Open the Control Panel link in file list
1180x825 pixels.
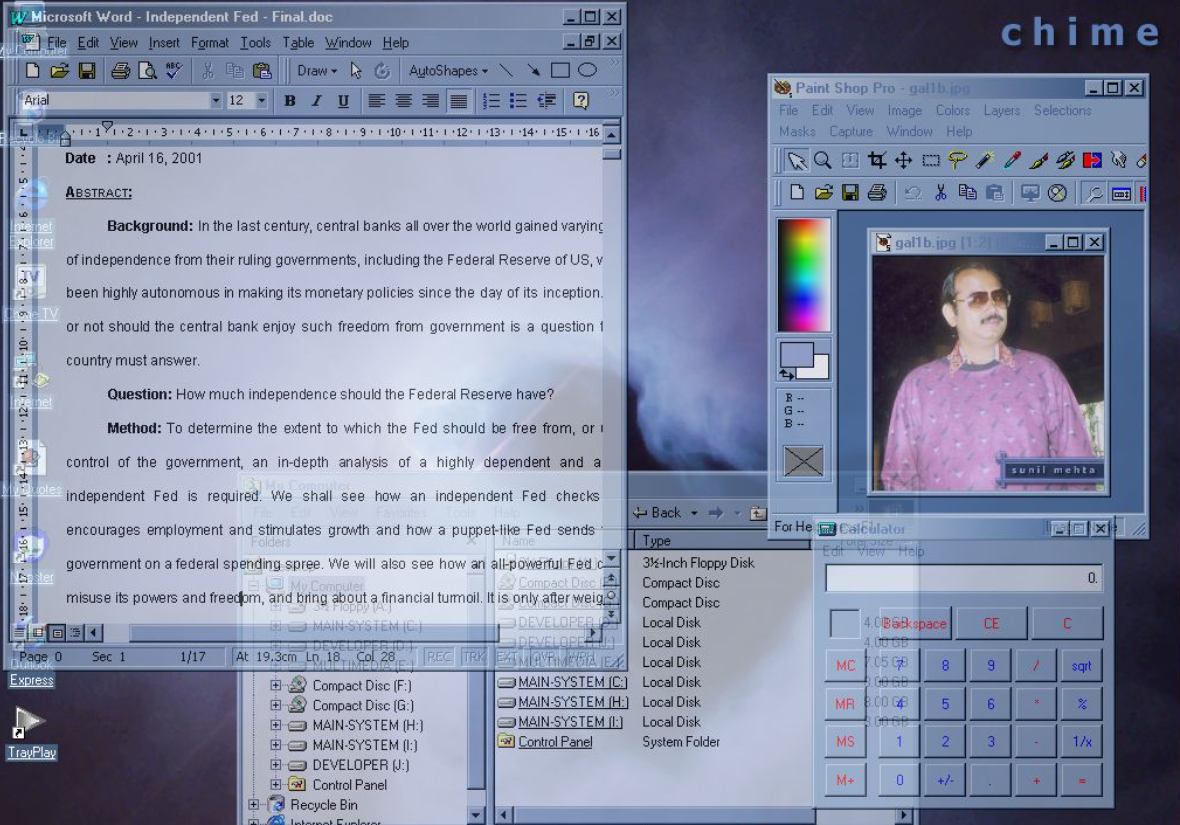click(555, 741)
